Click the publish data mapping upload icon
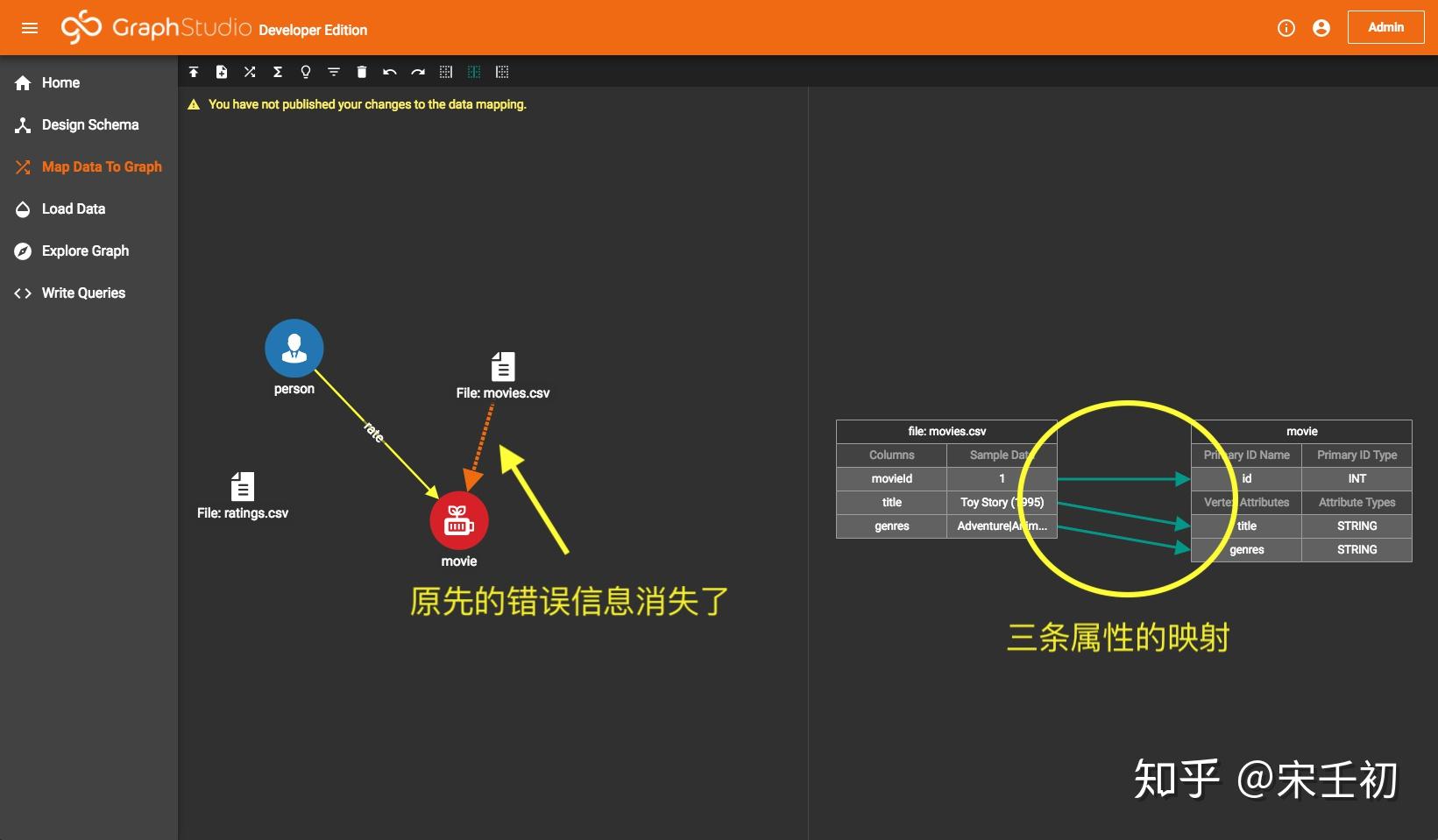This screenshot has width=1438, height=840. (194, 72)
